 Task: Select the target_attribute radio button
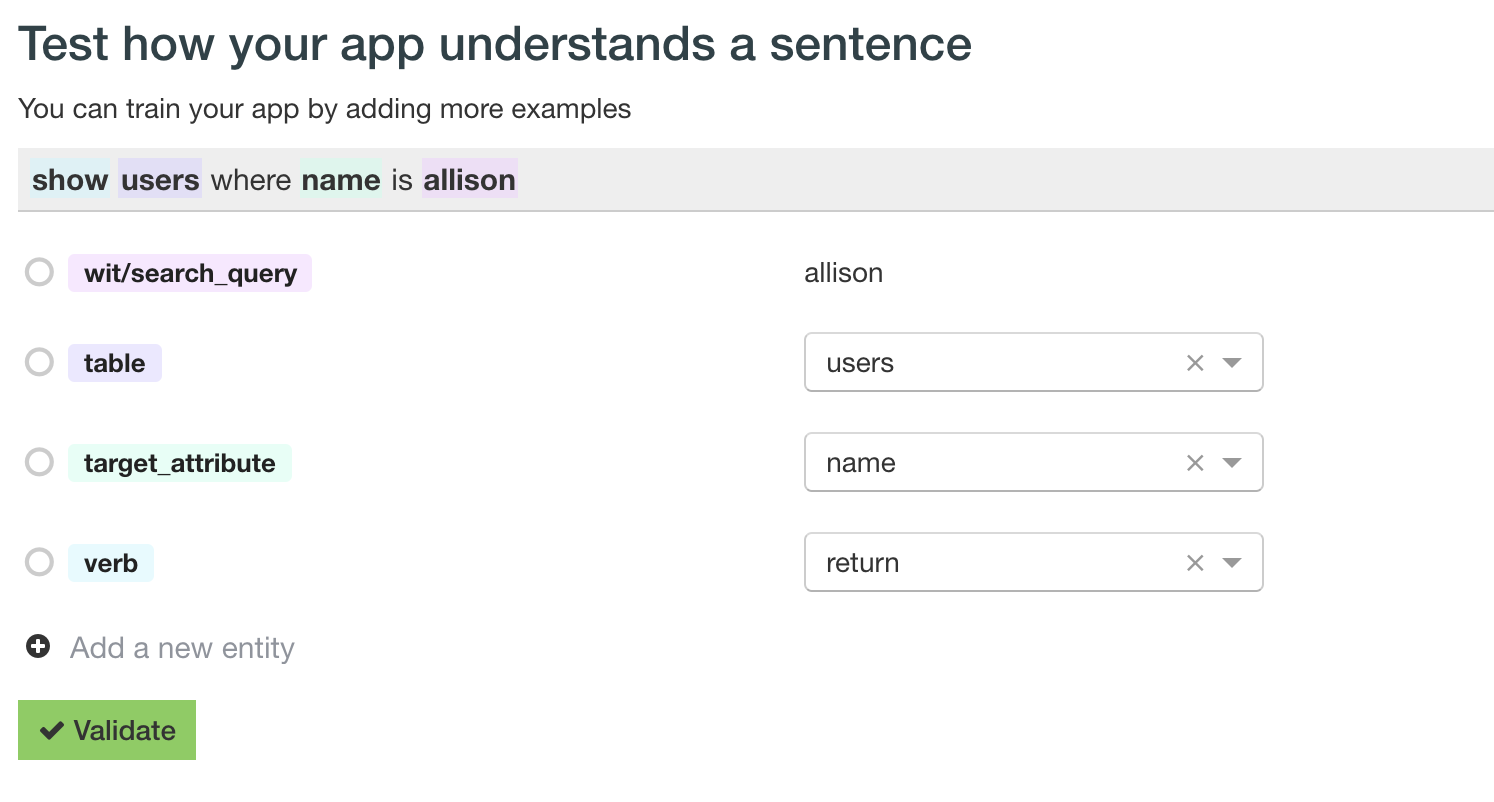(39, 462)
